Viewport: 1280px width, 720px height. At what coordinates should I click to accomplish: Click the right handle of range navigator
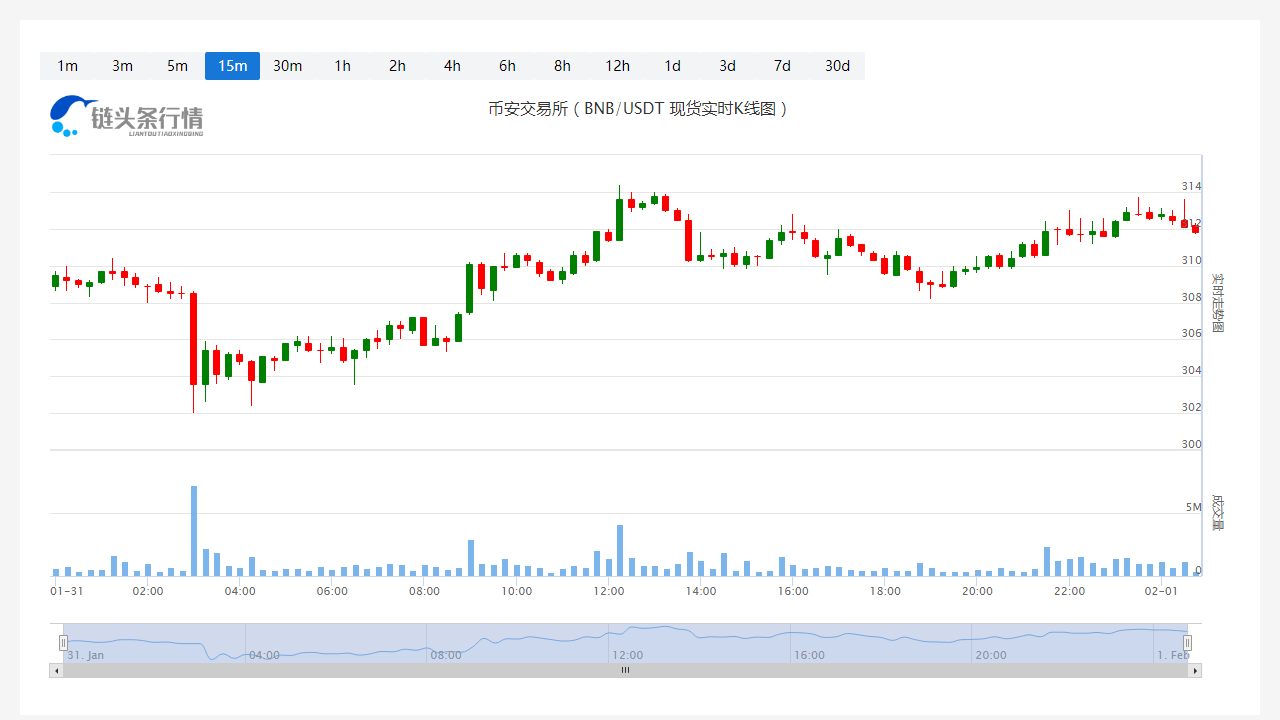pyautogui.click(x=1187, y=642)
